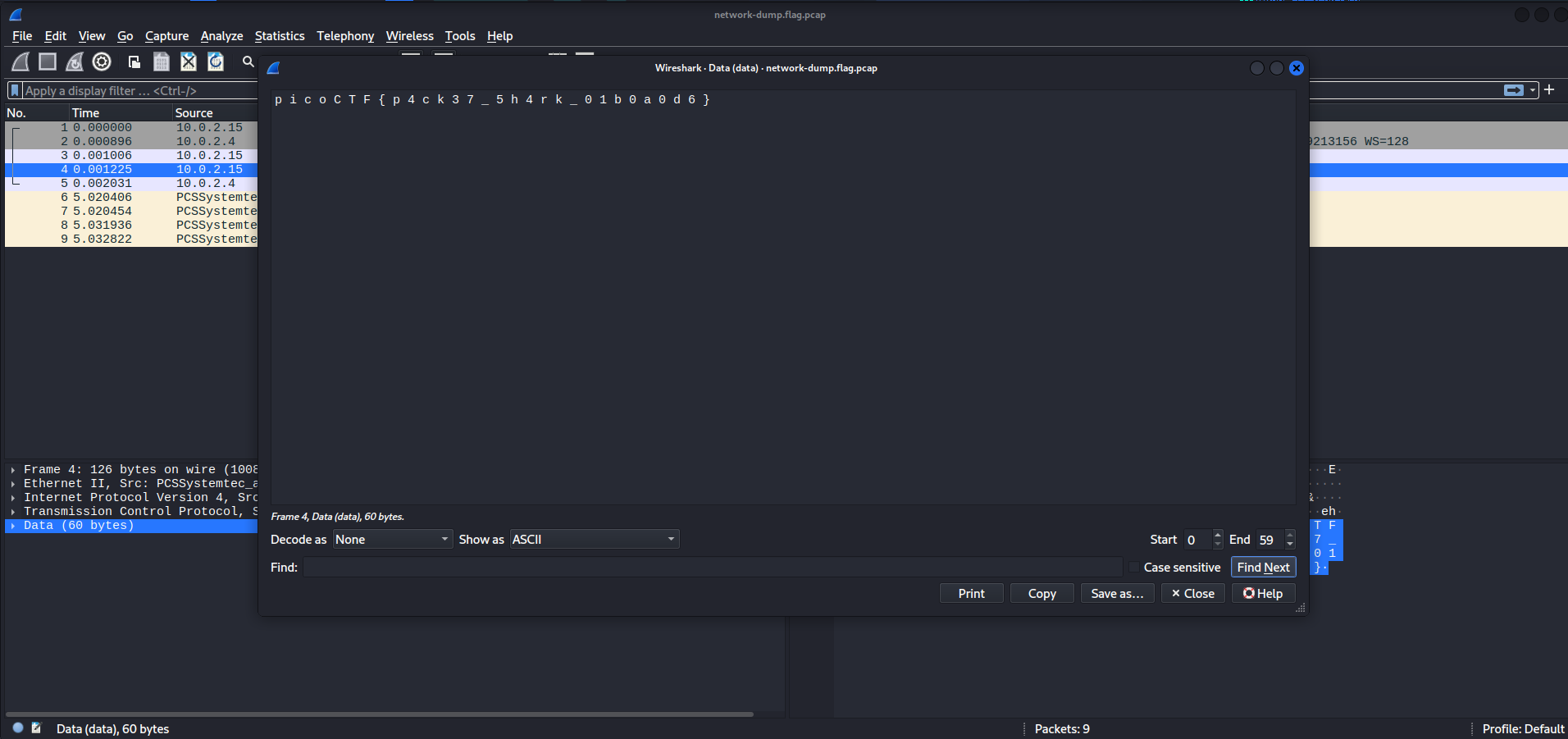Image resolution: width=1568 pixels, height=739 pixels.
Task: Click the End byte value field
Action: tap(1270, 539)
